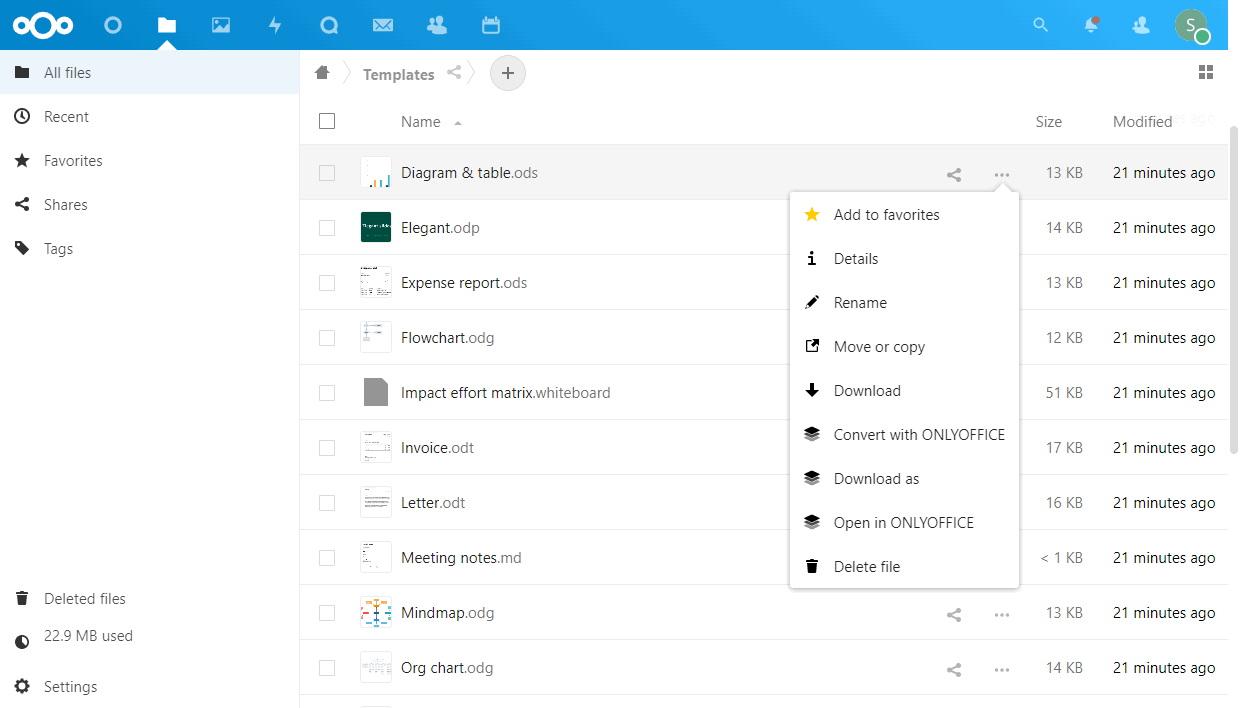Open the Letter.odt file

(433, 503)
